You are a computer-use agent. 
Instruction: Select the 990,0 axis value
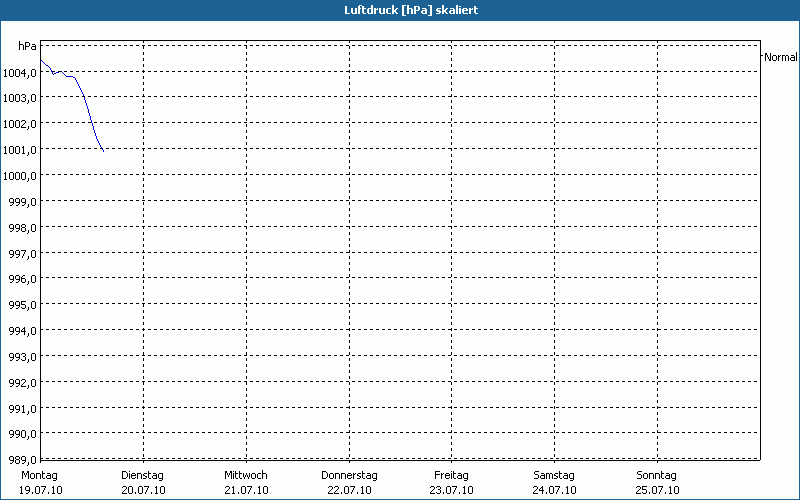pos(23,435)
